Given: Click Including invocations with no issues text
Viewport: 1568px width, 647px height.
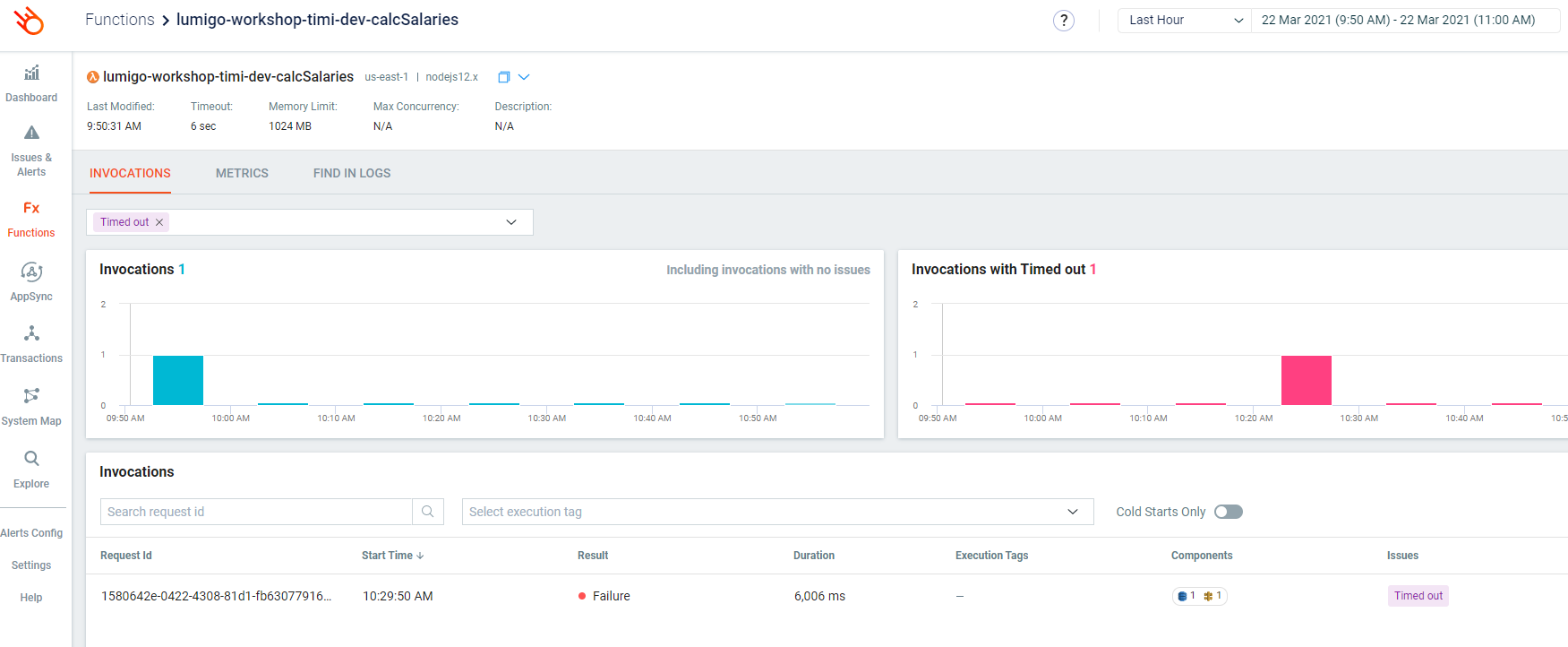Looking at the screenshot, I should click(x=768, y=270).
